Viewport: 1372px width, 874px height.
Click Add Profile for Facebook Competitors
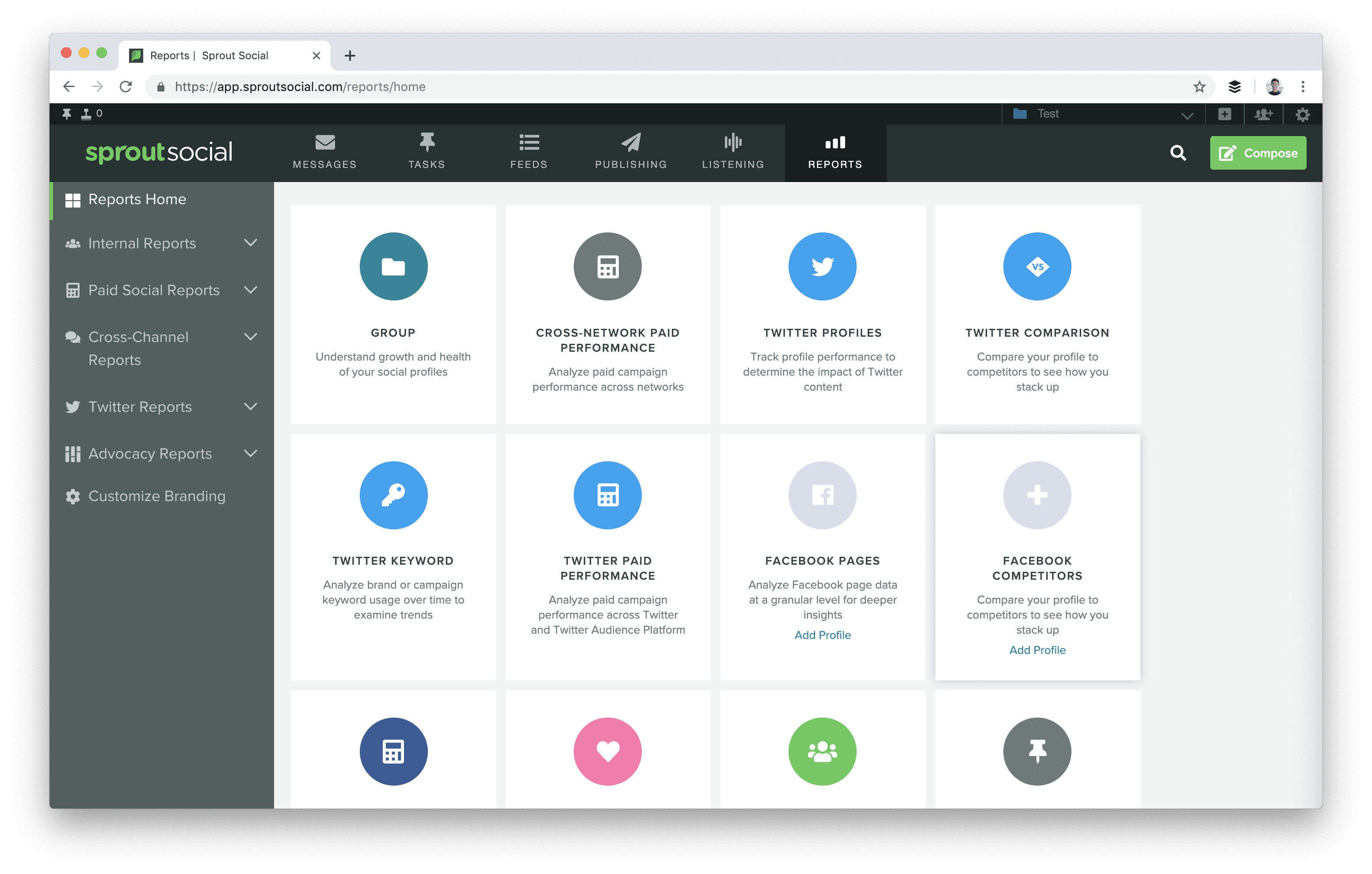coord(1037,649)
